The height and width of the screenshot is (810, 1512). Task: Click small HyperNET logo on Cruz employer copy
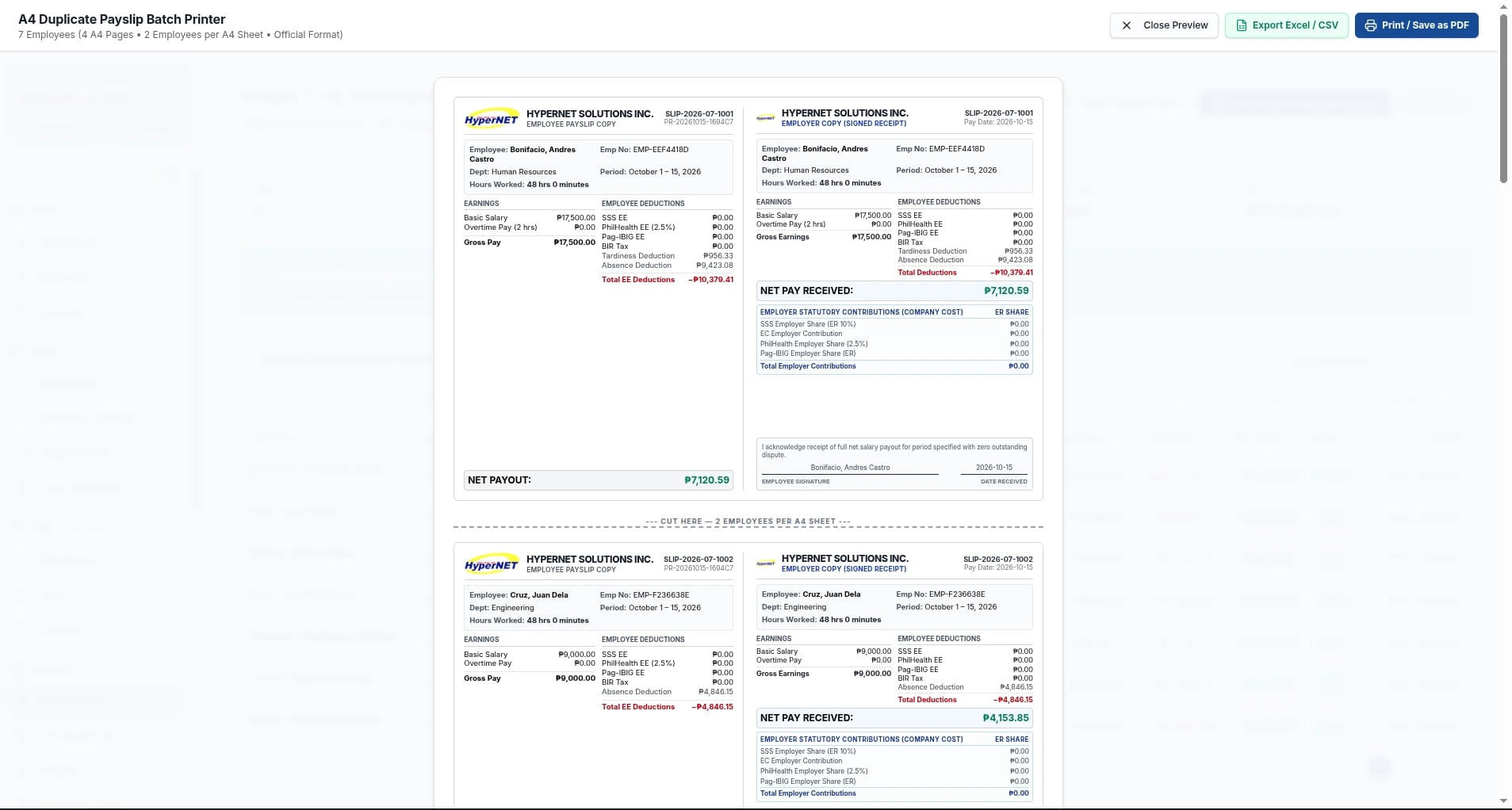(x=766, y=564)
